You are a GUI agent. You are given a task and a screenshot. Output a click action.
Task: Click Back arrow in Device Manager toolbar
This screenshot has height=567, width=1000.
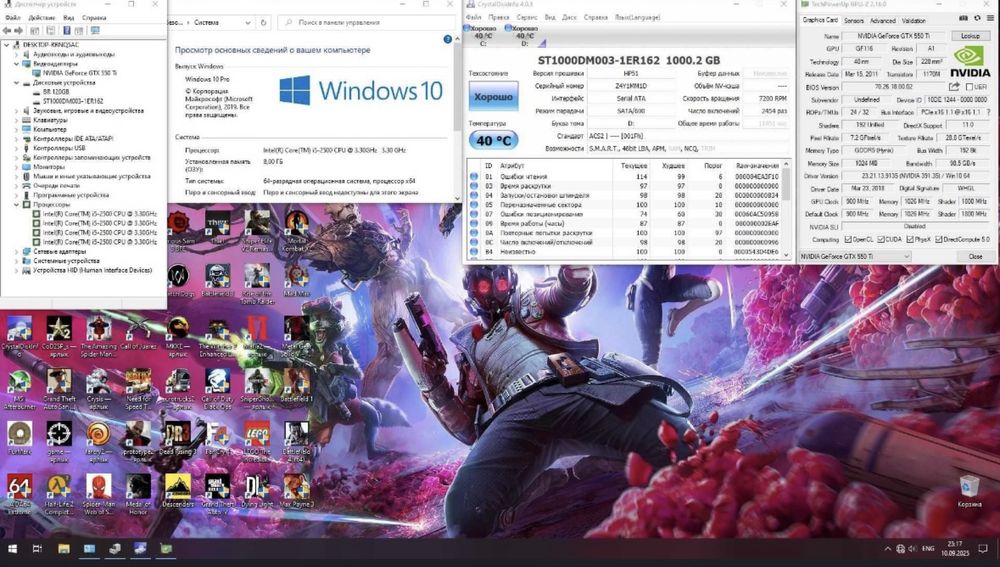coord(6,30)
